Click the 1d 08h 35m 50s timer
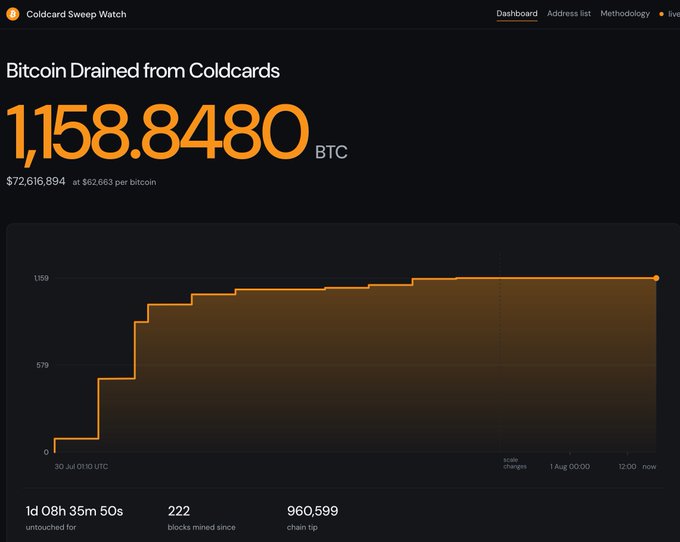 74,511
